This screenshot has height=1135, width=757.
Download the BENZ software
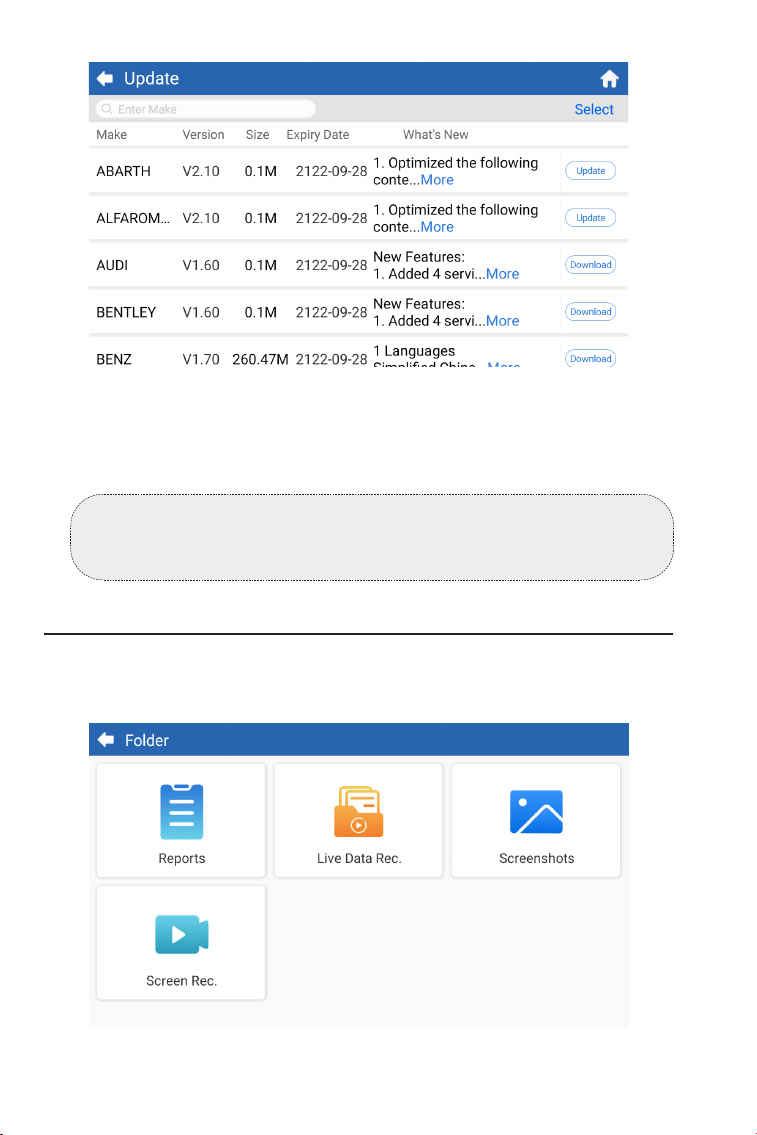tap(591, 358)
